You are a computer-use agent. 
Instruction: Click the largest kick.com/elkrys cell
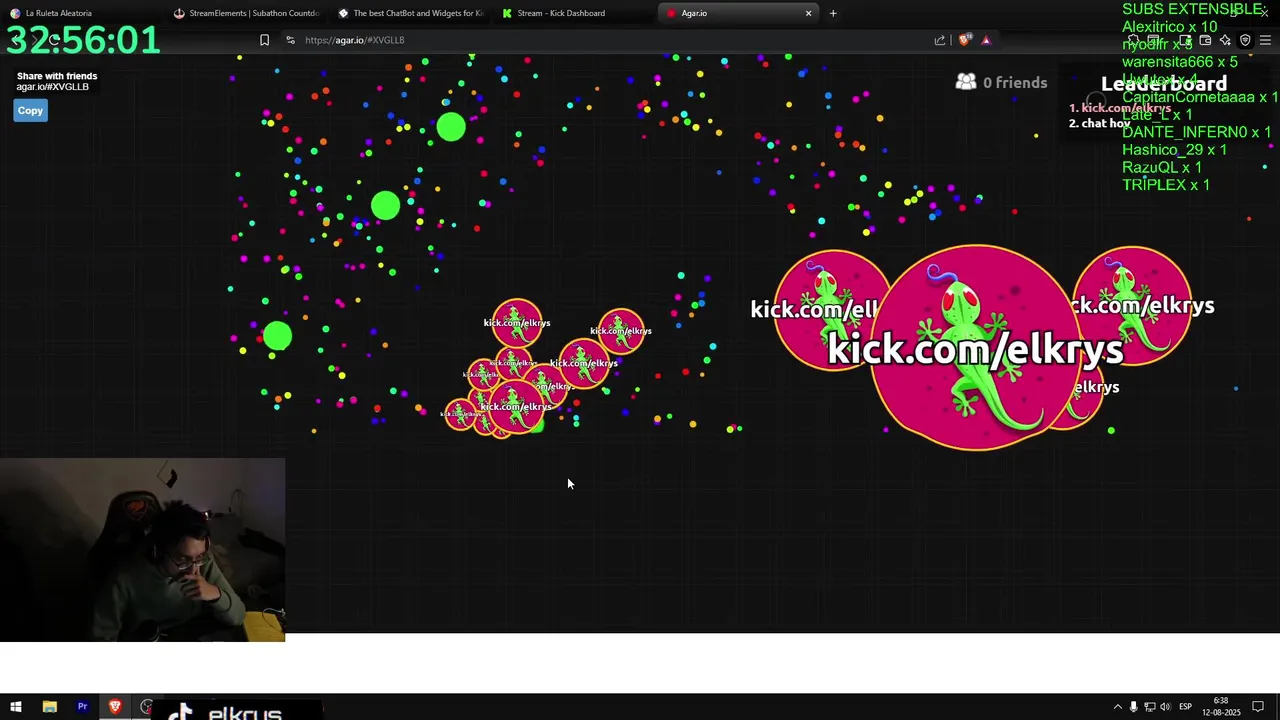975,348
